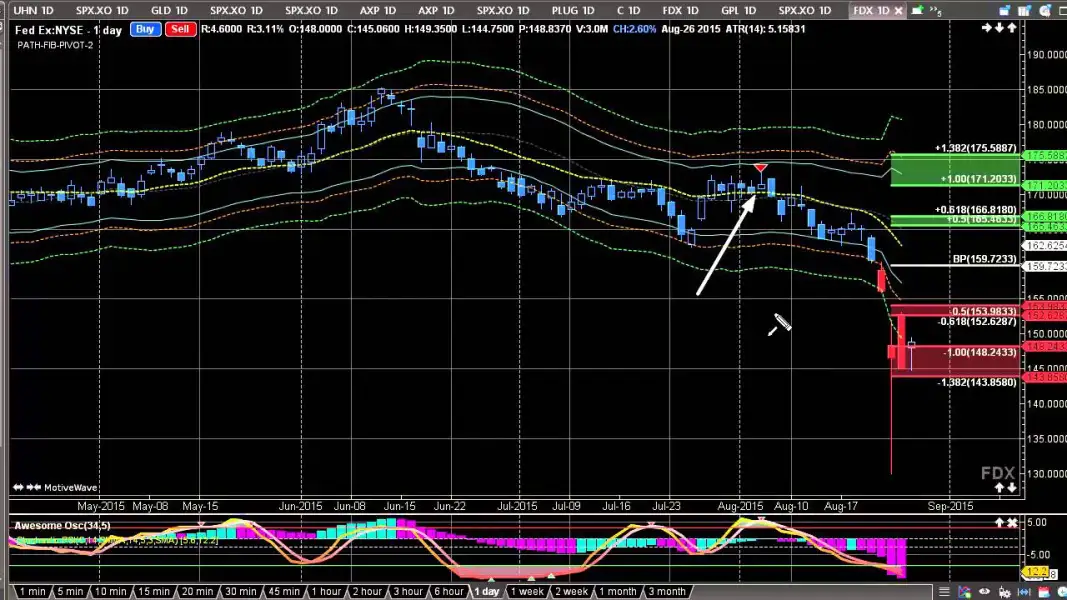Click scroll arrows beside MotiveWave logo
Image resolution: width=1067 pixels, height=600 pixels.
click(x=27, y=488)
